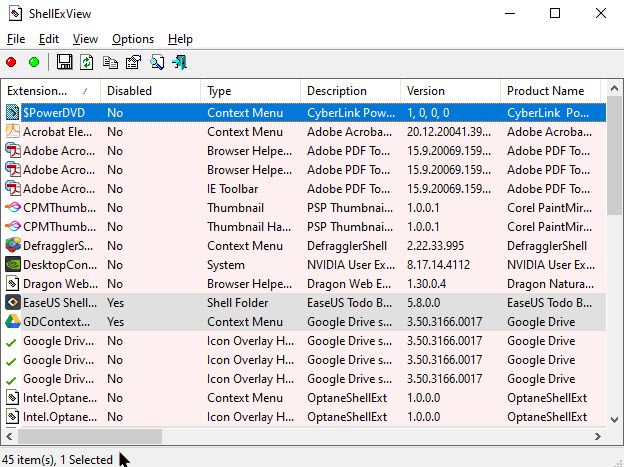Viewport: 624px width, 467px height.
Task: Click the vertical scrollbar down arrow
Action: pos(614,420)
